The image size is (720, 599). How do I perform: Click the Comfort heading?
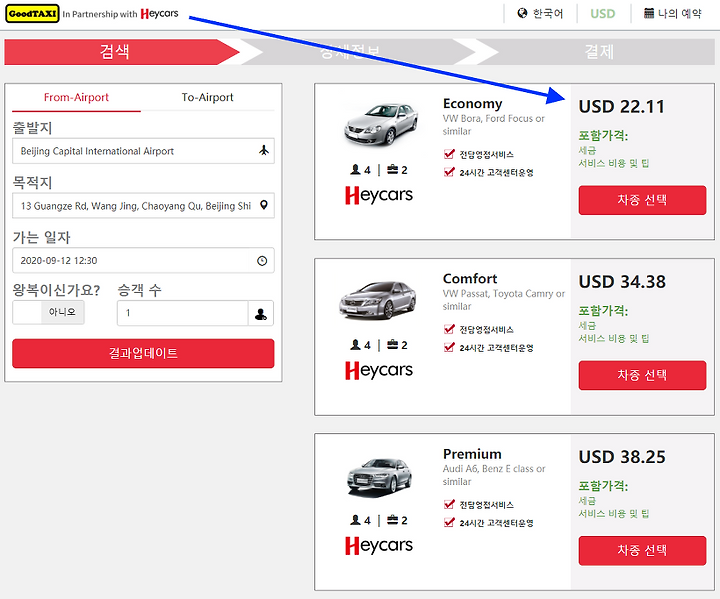470,278
